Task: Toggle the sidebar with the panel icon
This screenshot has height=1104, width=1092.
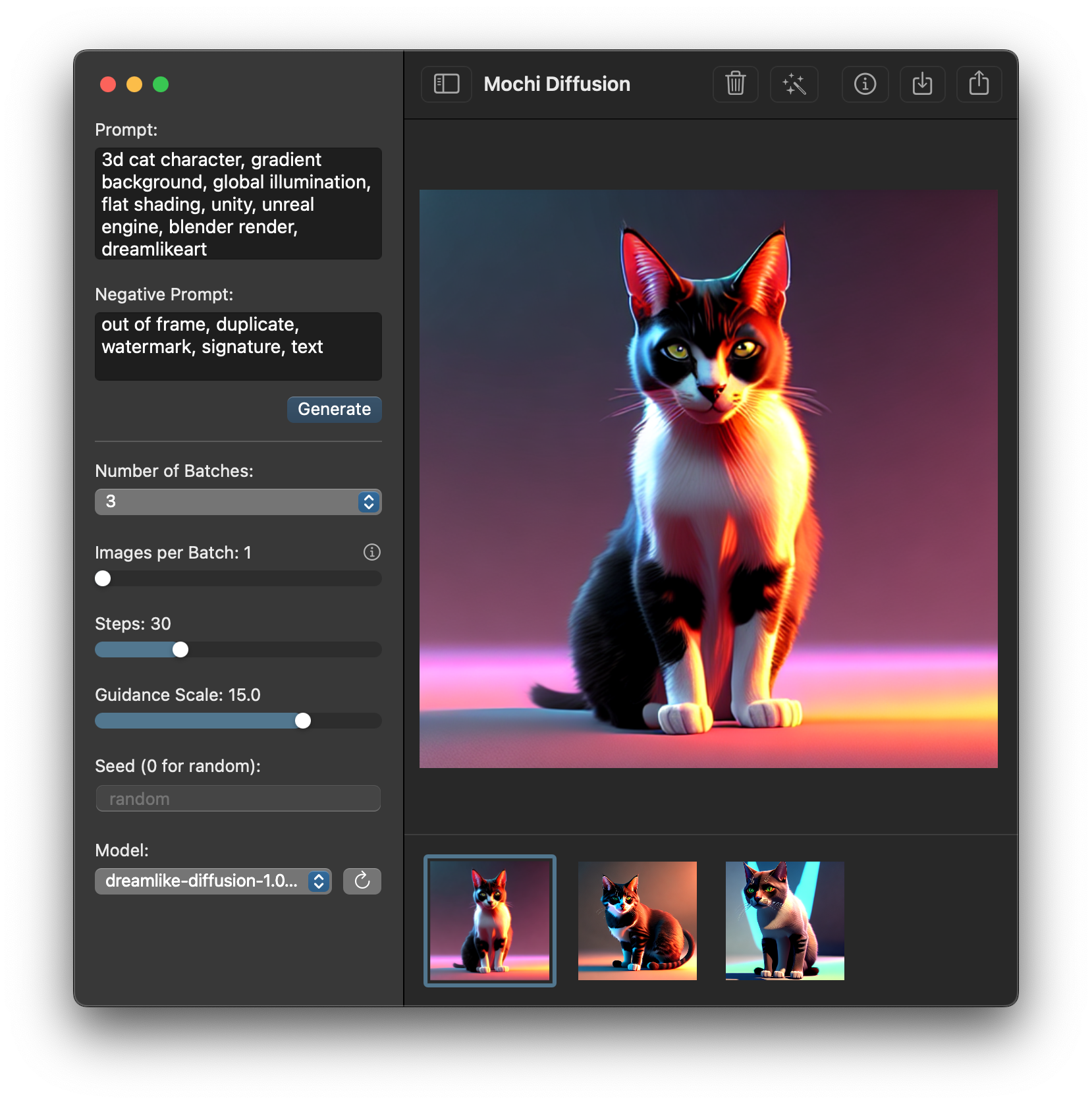Action: (447, 84)
